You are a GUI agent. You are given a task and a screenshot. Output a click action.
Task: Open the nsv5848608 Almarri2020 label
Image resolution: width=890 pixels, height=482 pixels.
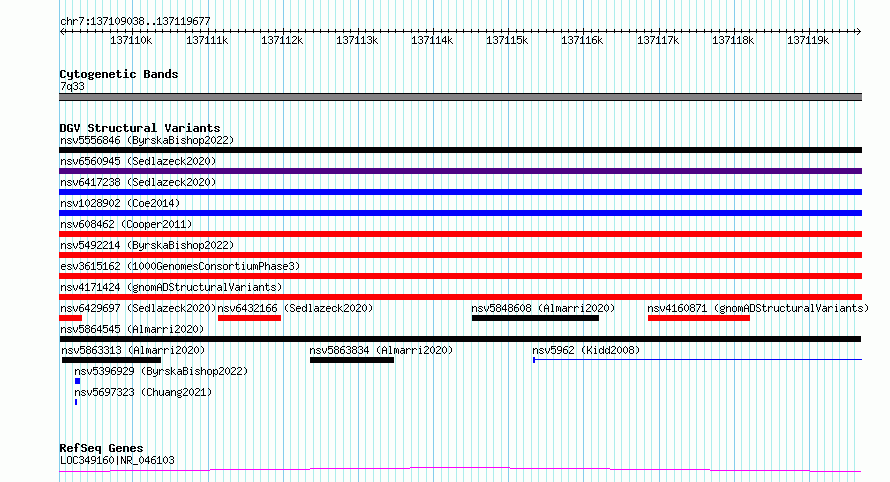(x=543, y=308)
